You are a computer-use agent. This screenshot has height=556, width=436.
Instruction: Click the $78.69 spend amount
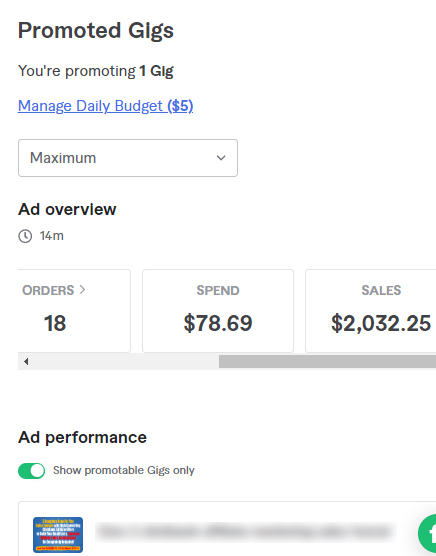[218, 323]
